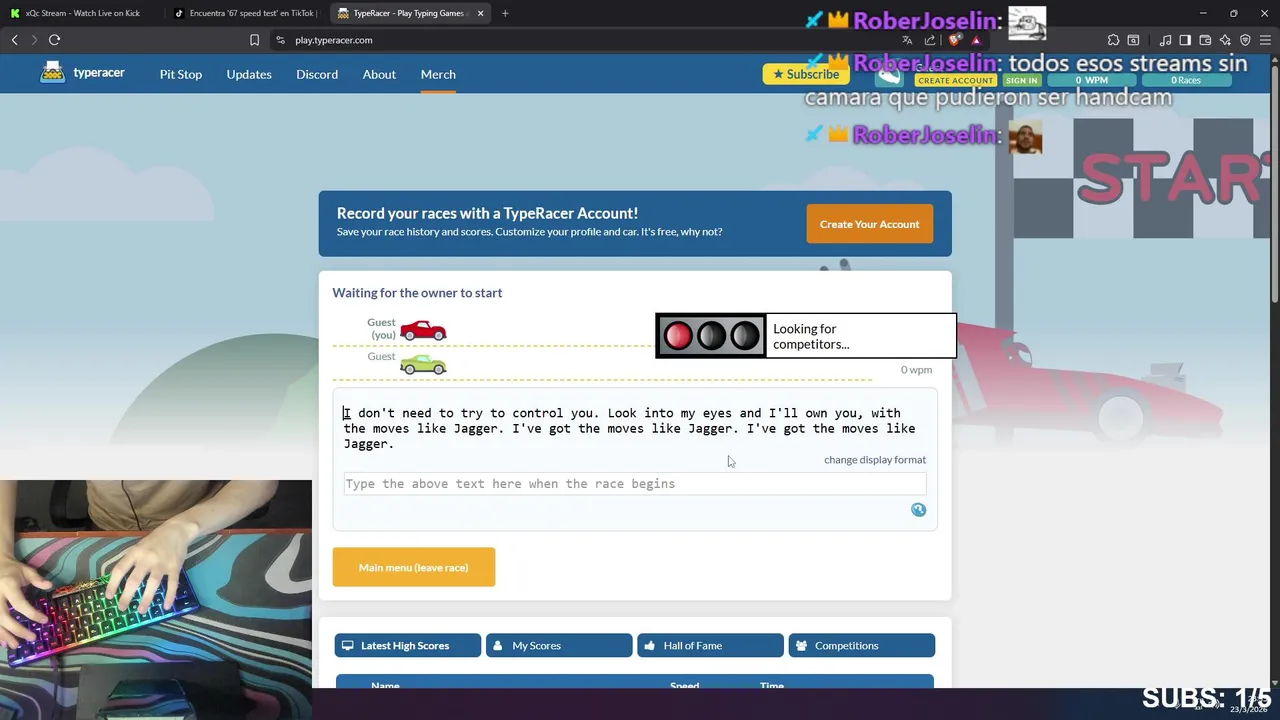Close the TypeRacer tab

click(x=481, y=13)
